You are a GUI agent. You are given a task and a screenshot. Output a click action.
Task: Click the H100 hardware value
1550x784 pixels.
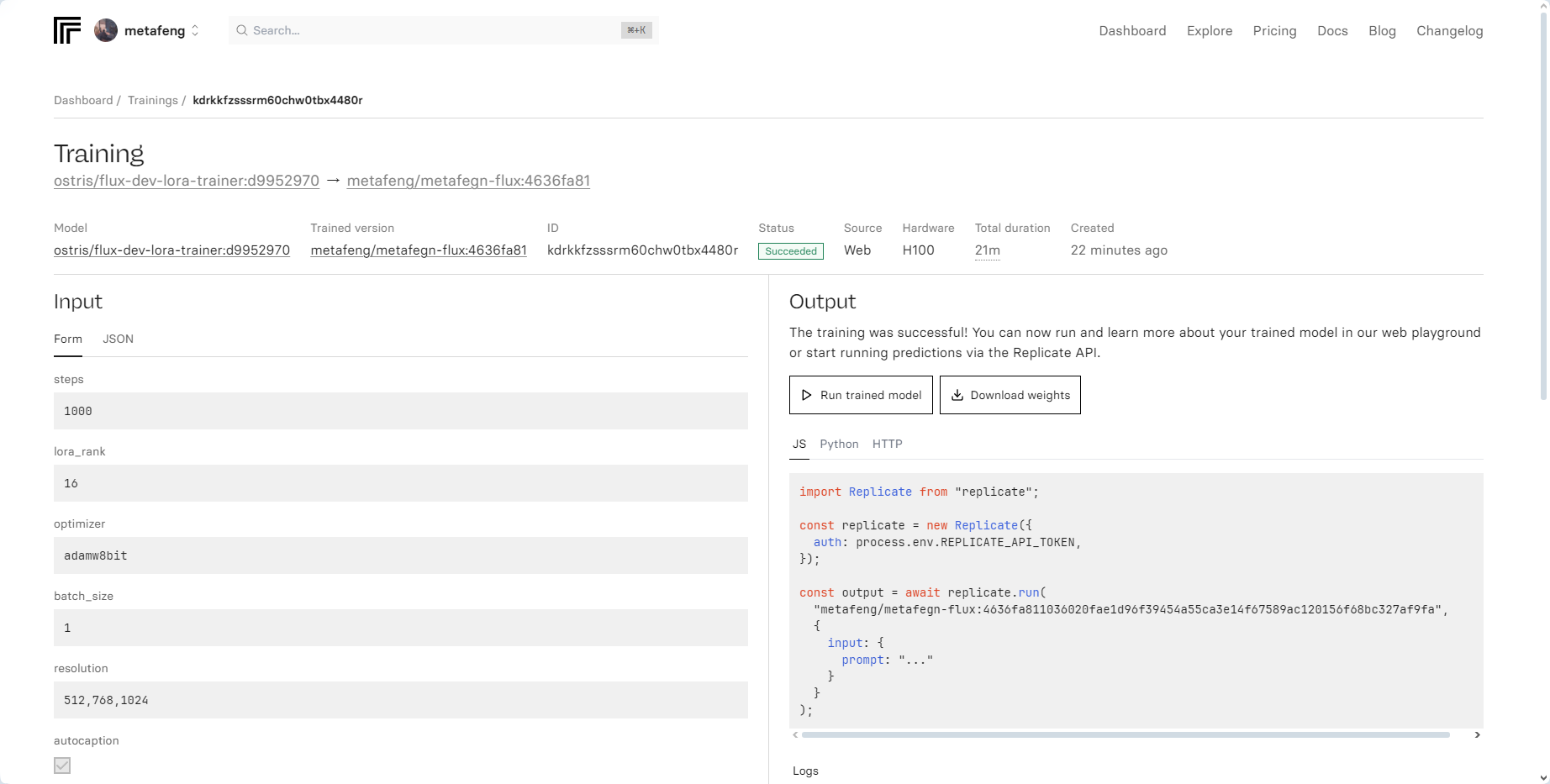[x=918, y=250]
